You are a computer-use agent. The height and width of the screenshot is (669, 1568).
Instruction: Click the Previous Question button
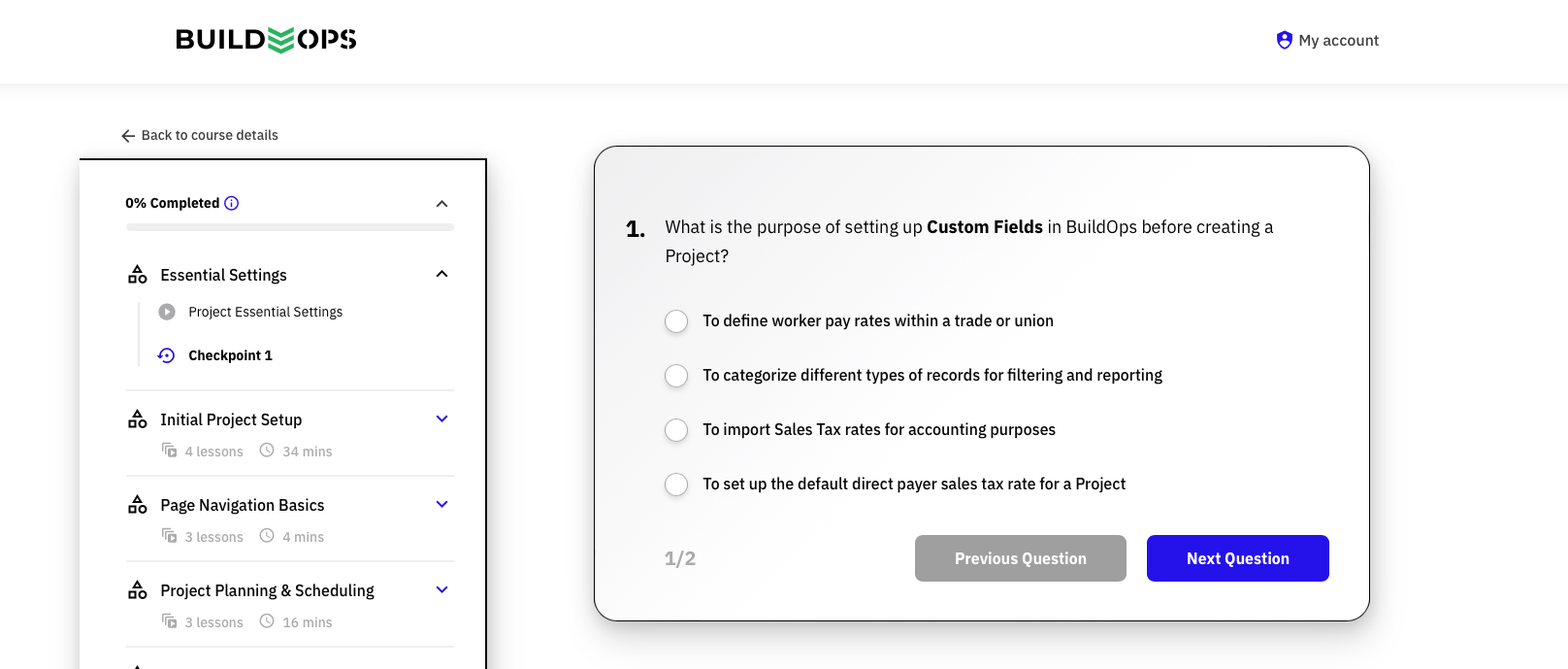pyautogui.click(x=1021, y=558)
